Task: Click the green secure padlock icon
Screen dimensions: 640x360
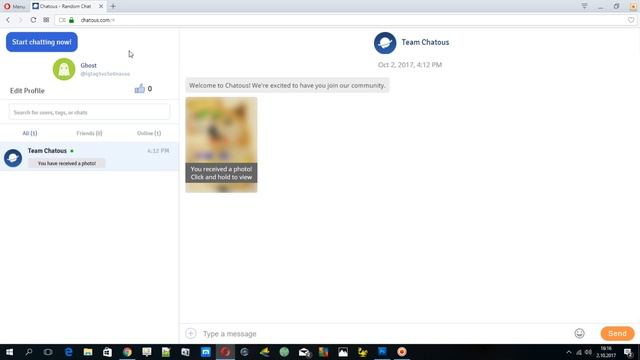Action: pyautogui.click(x=71, y=20)
